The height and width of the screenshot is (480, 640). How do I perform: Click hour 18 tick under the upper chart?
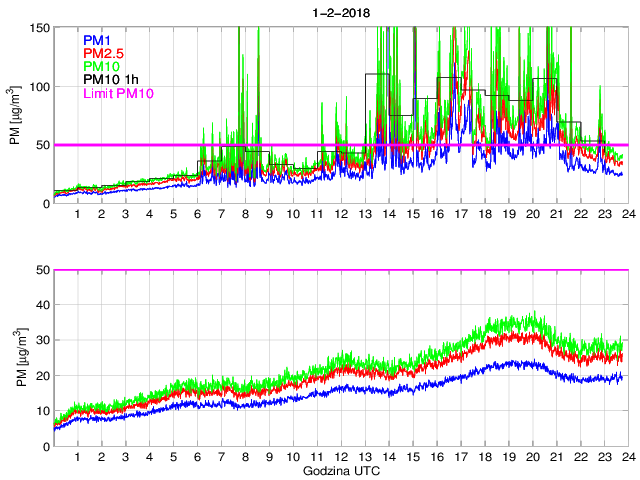tap(484, 215)
